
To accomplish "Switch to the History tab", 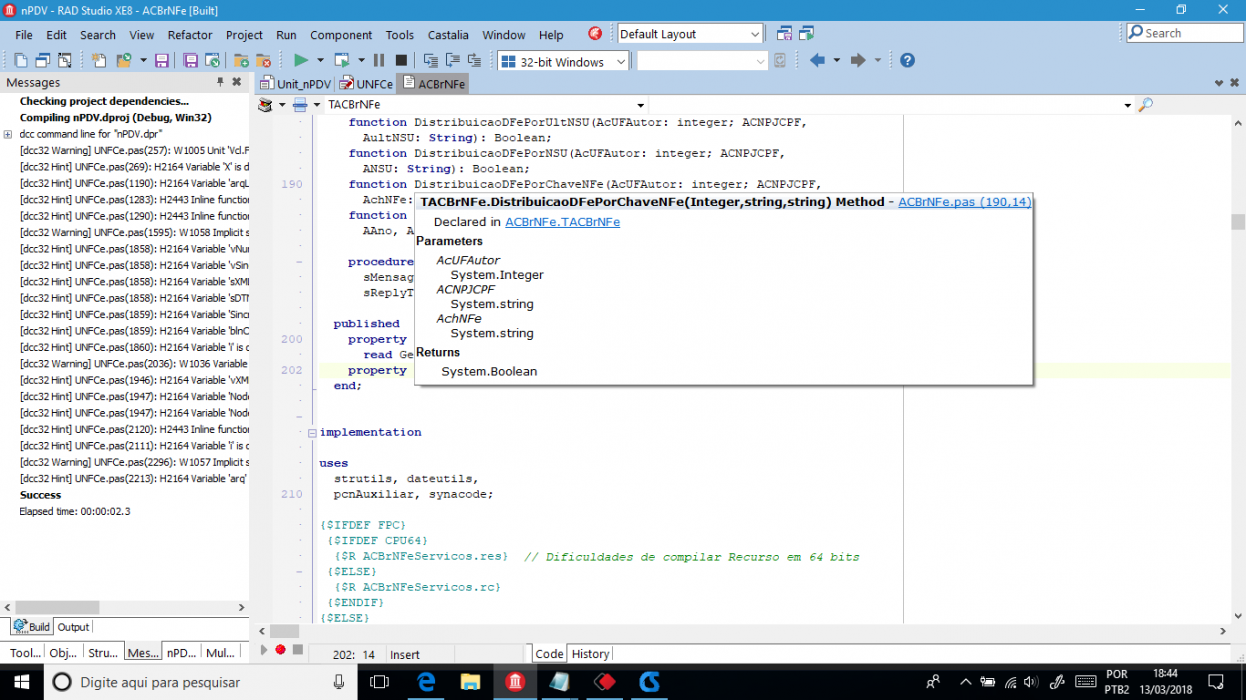I will click(x=590, y=654).
